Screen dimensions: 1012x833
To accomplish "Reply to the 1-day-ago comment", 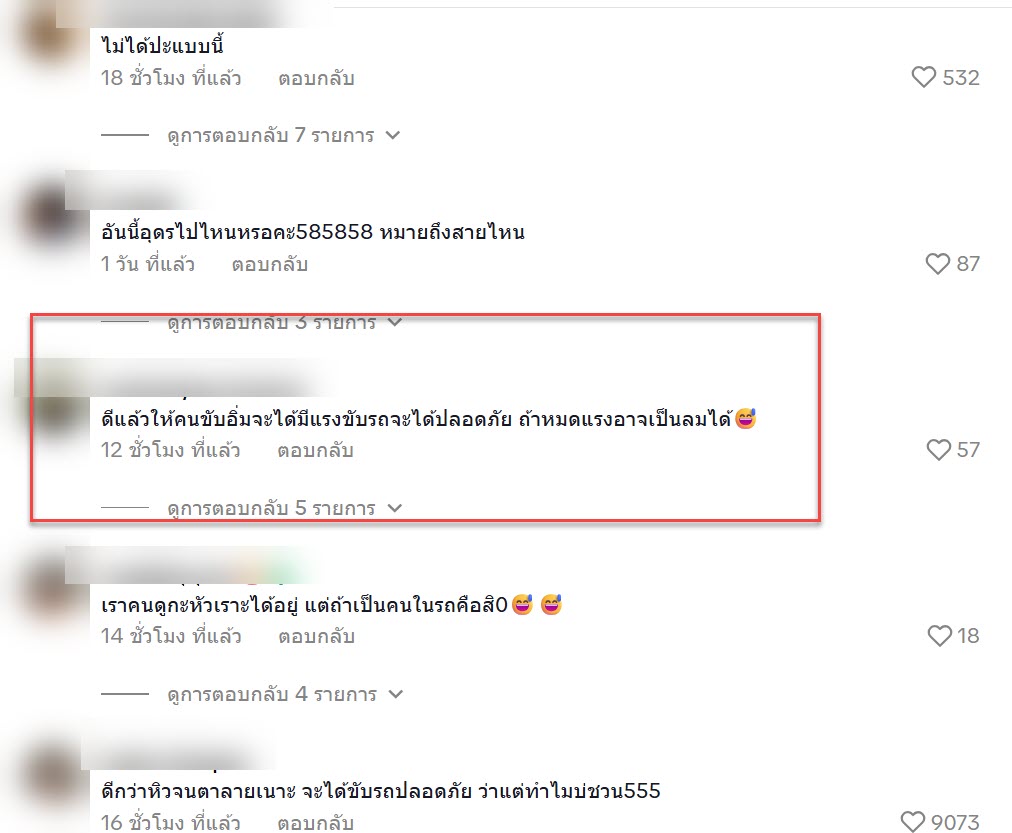I will [x=270, y=265].
